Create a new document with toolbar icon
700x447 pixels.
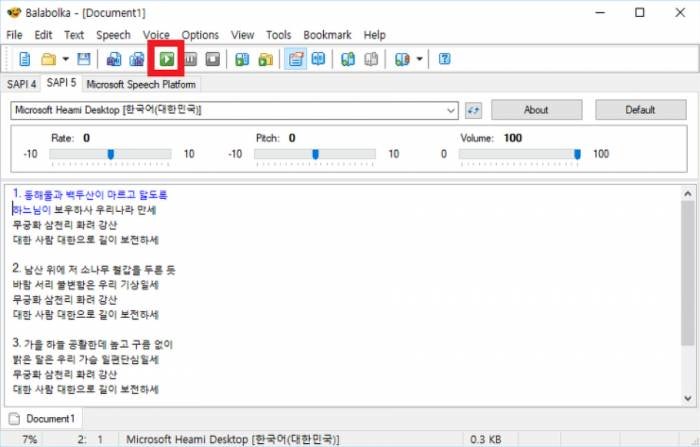pyautogui.click(x=25, y=59)
